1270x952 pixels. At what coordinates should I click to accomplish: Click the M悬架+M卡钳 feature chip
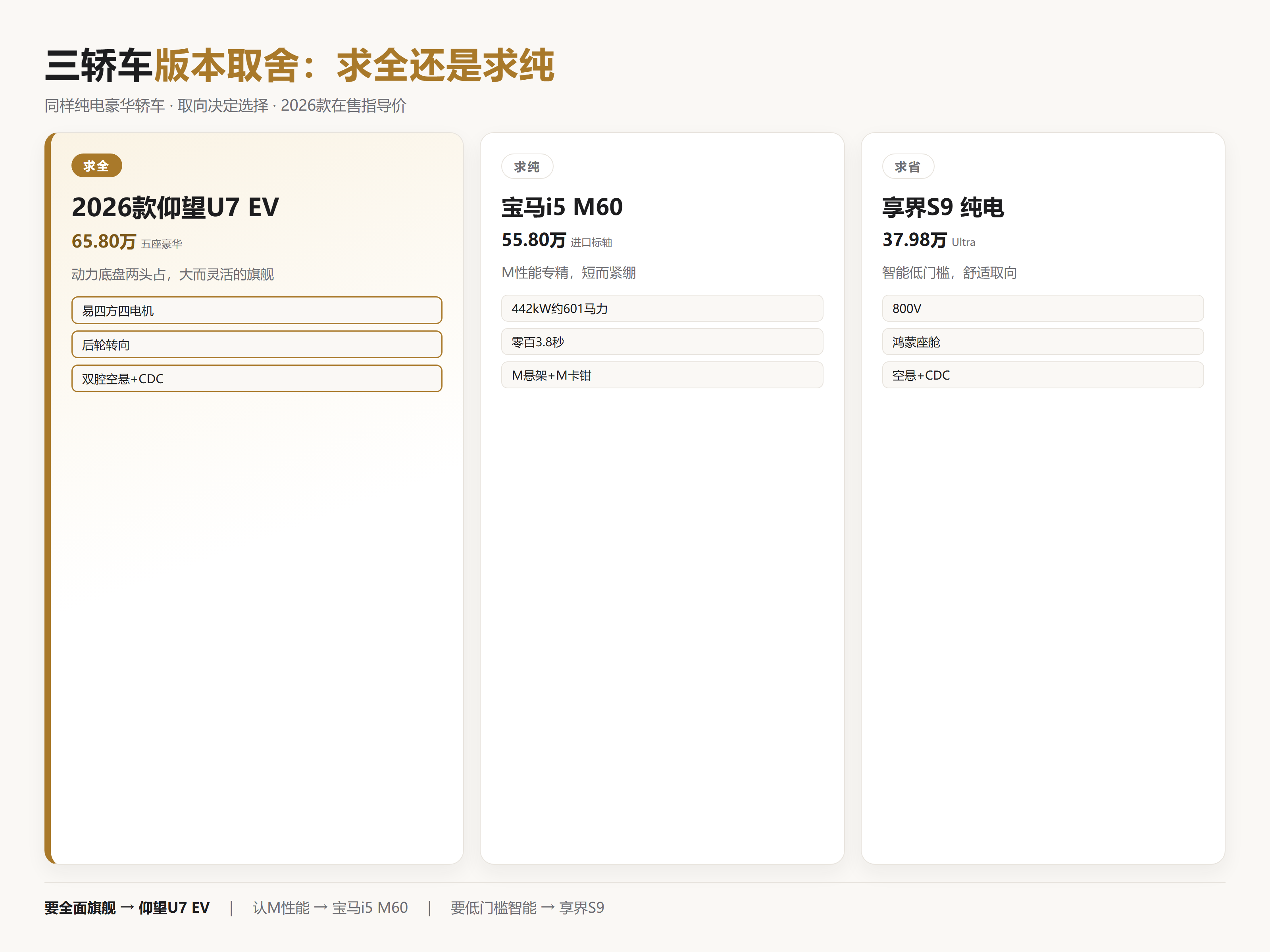(x=662, y=375)
